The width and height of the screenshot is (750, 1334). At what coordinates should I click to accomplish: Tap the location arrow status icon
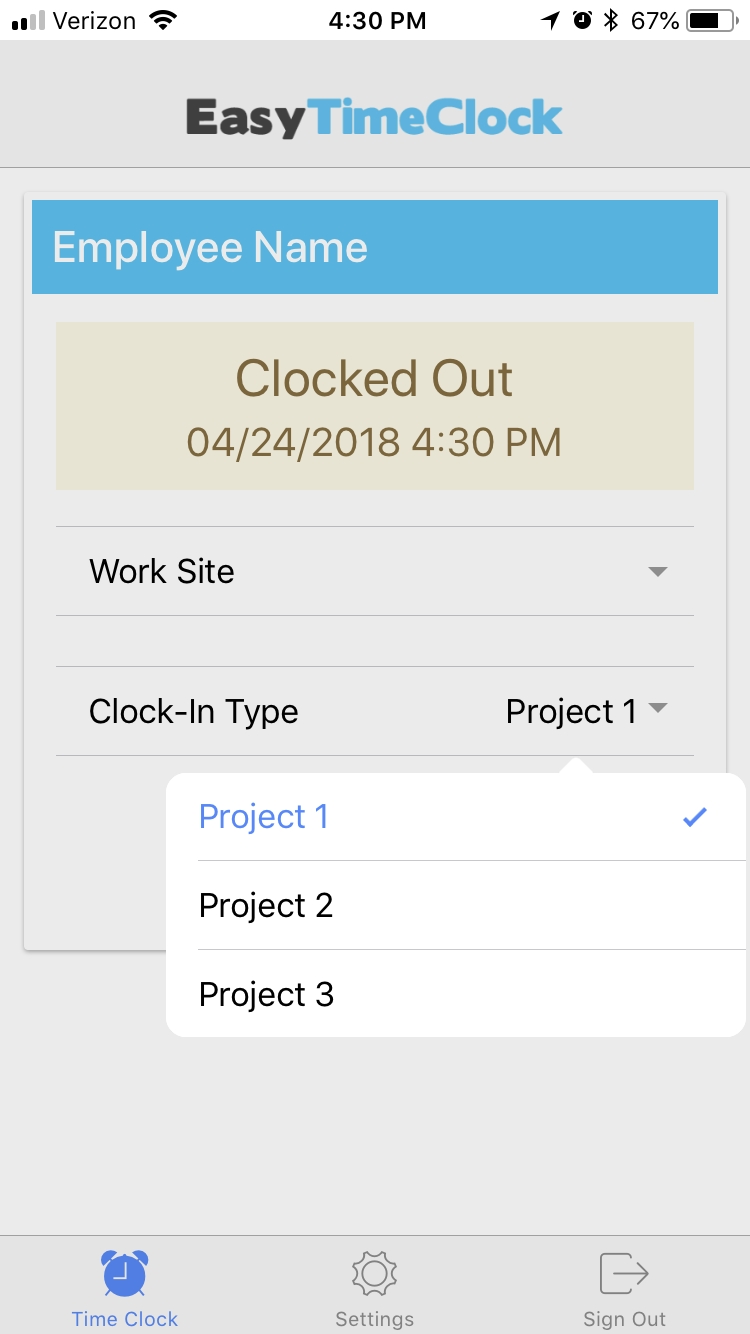pyautogui.click(x=550, y=19)
